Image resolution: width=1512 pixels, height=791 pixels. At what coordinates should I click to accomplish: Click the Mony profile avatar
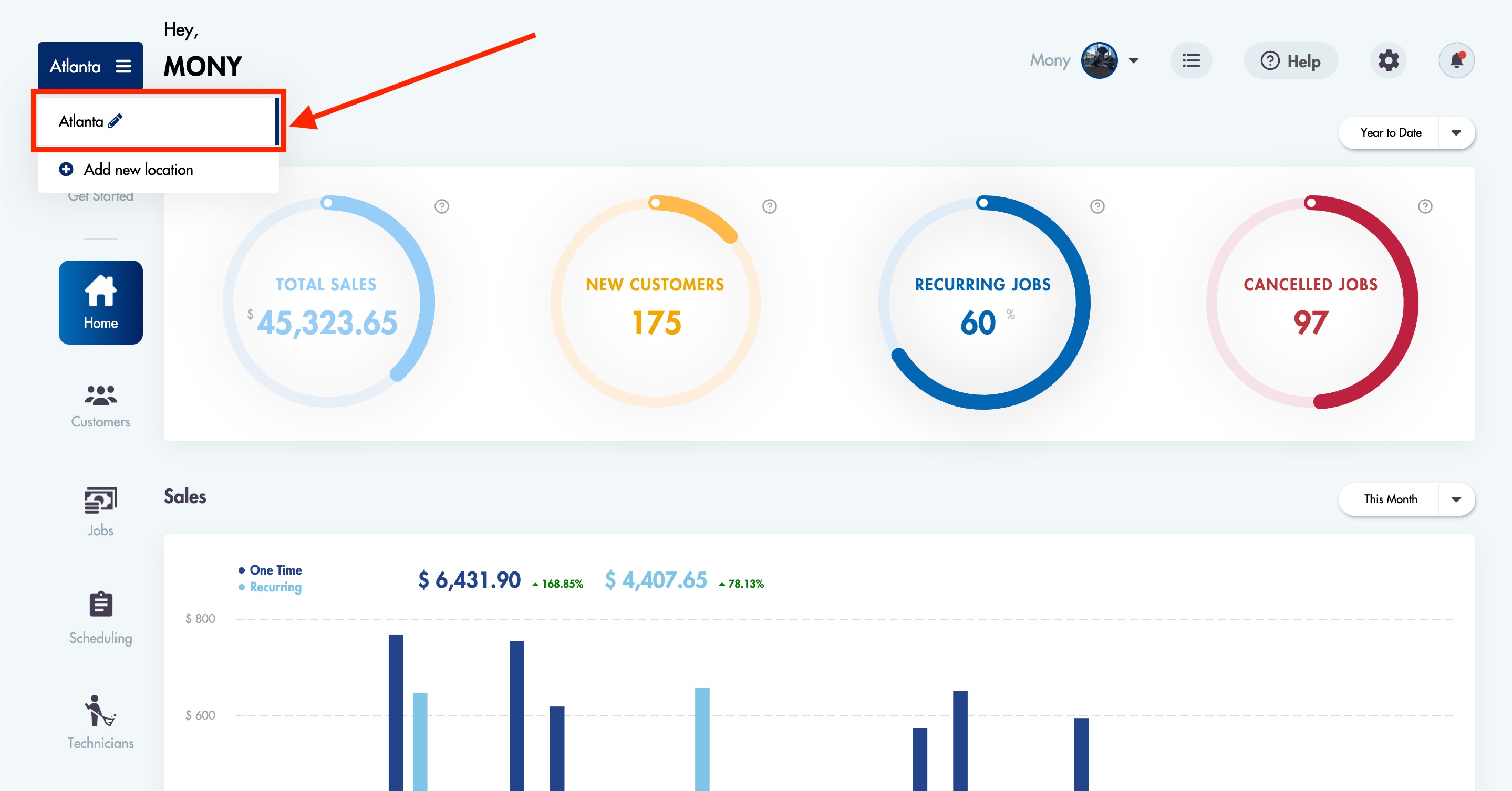click(1099, 60)
